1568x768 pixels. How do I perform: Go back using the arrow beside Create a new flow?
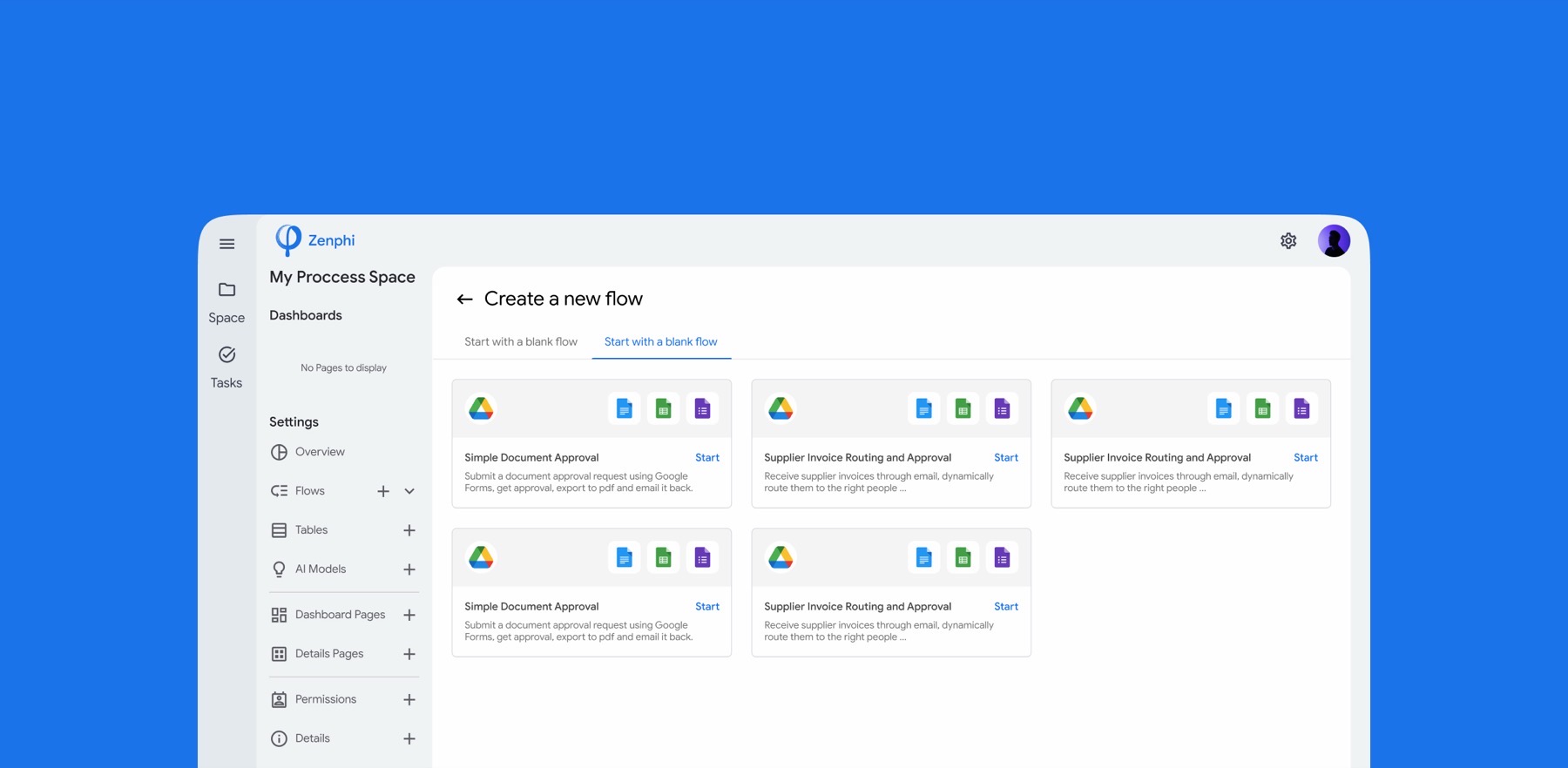464,300
